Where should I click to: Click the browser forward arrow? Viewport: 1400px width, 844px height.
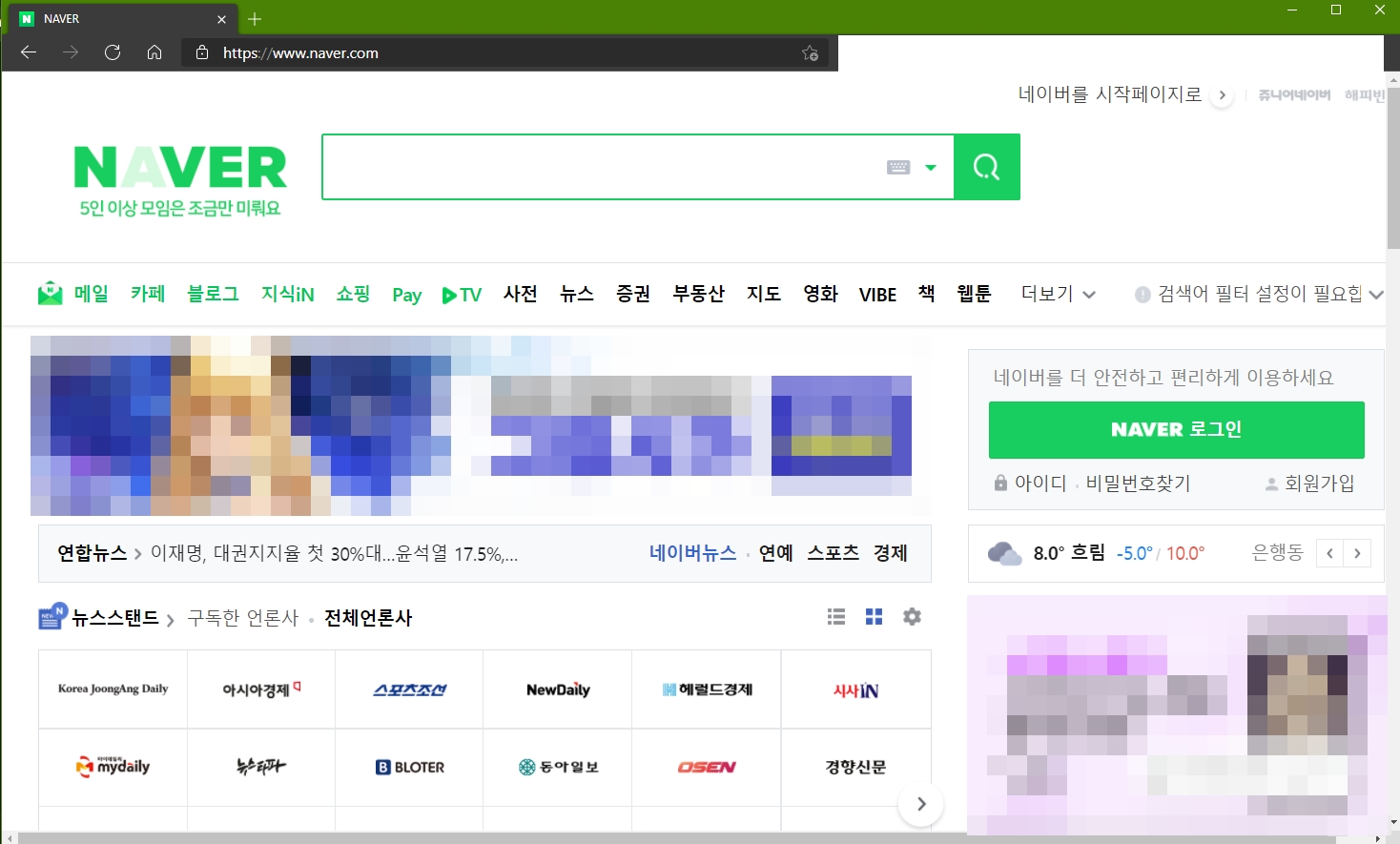click(x=71, y=52)
